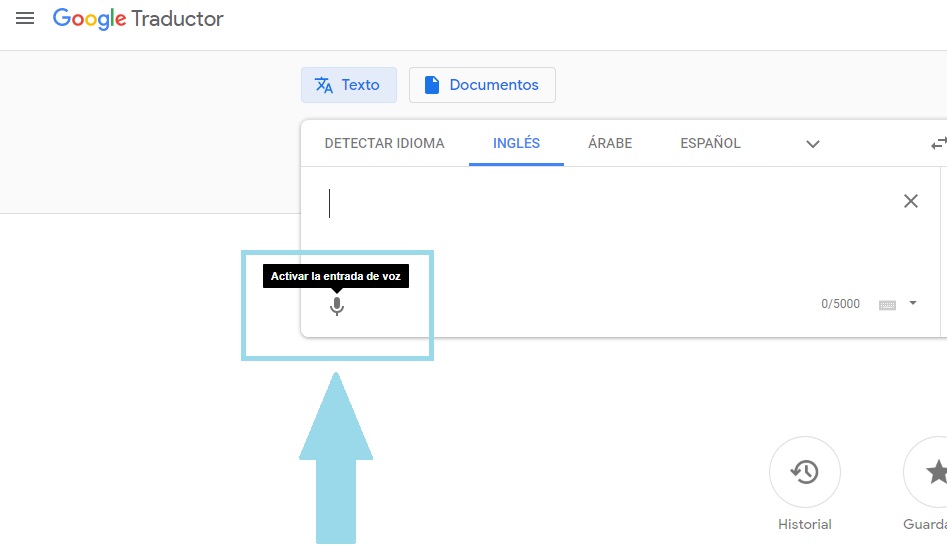
Task: Swap source and target languages
Action: pos(939,144)
